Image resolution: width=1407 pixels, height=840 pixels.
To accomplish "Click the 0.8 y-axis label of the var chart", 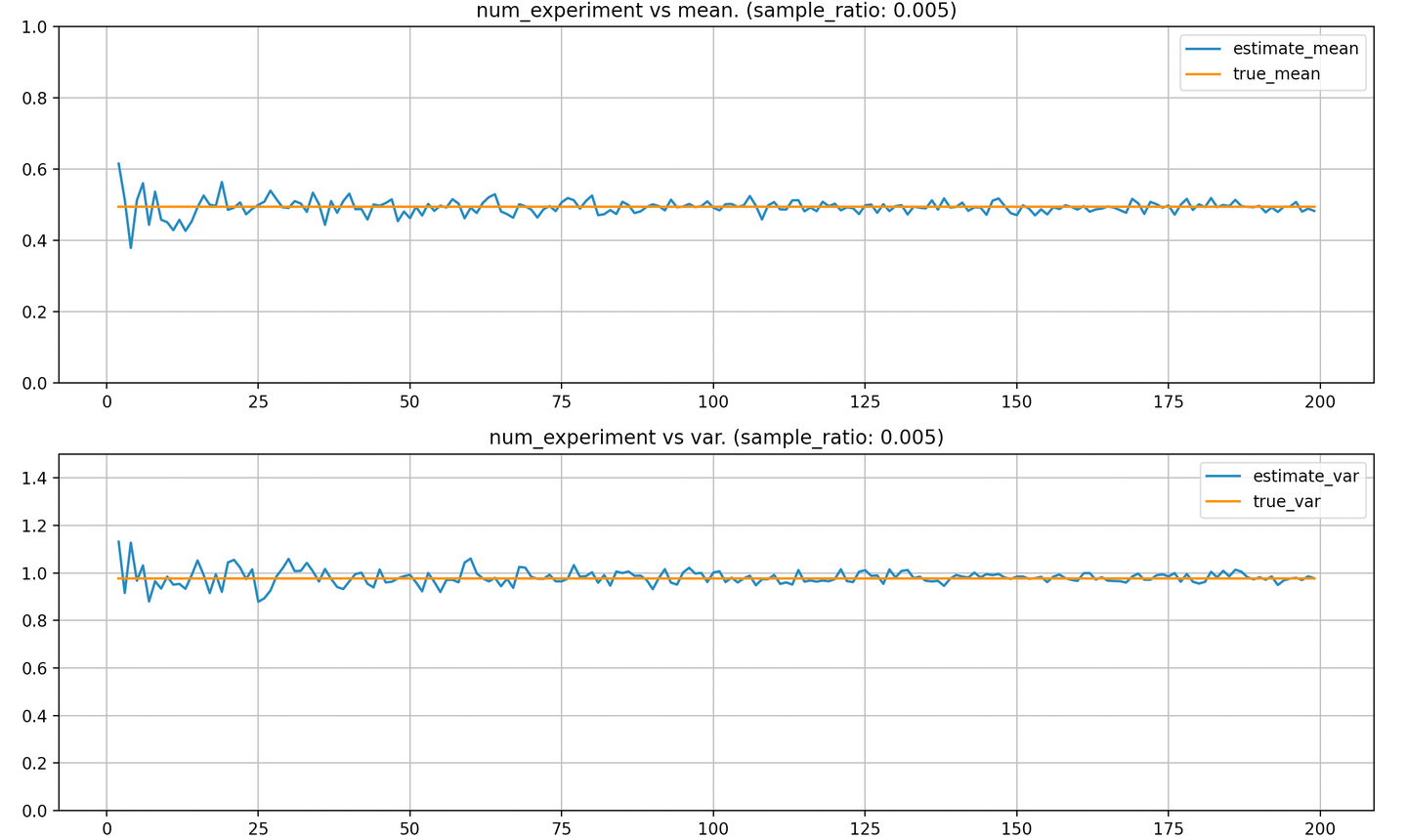I will pyautogui.click(x=34, y=621).
